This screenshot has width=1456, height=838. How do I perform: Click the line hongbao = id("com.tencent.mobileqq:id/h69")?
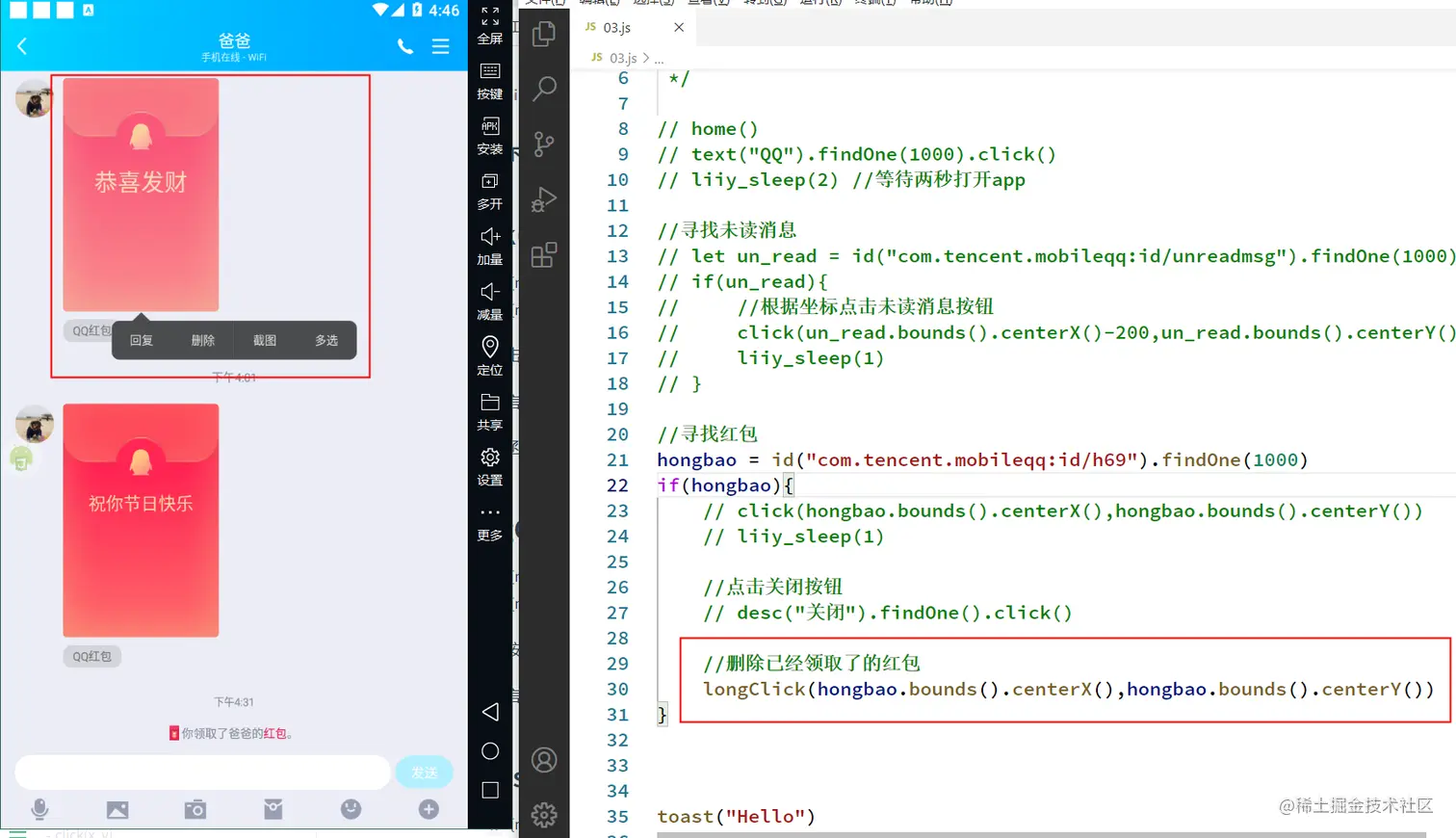(982, 460)
